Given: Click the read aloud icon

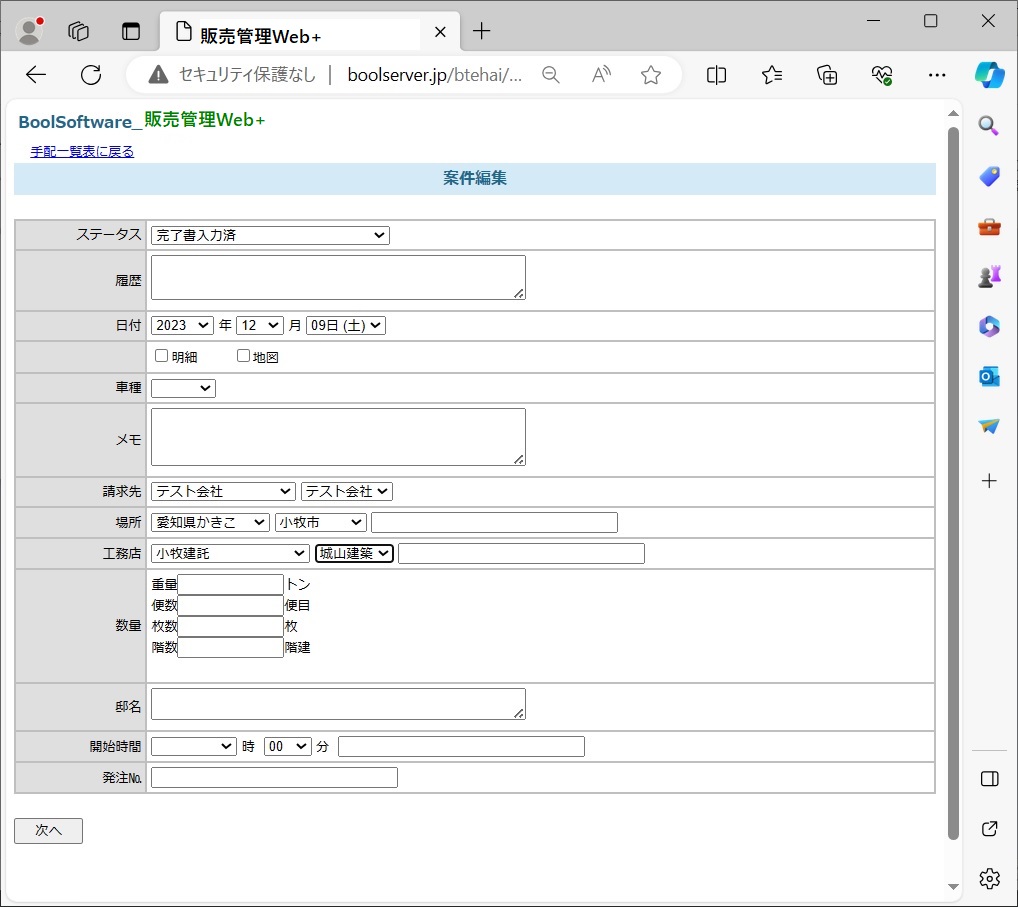Looking at the screenshot, I should 601,75.
